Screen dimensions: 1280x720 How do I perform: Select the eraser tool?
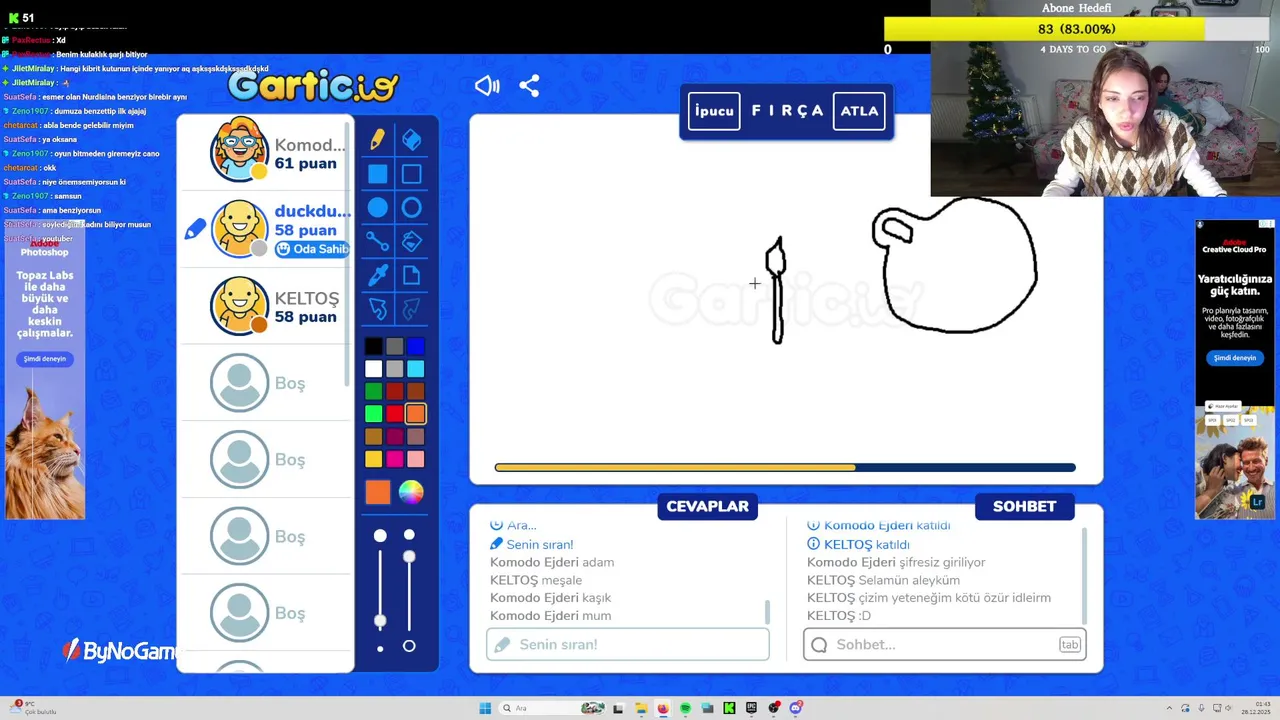[x=411, y=140]
